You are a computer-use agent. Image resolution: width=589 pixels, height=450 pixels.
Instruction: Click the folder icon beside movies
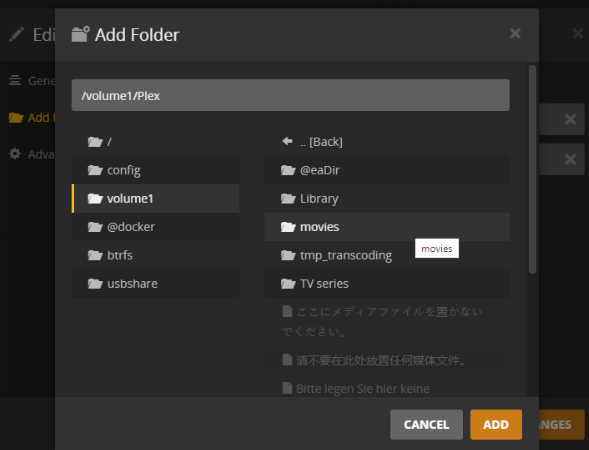288,227
